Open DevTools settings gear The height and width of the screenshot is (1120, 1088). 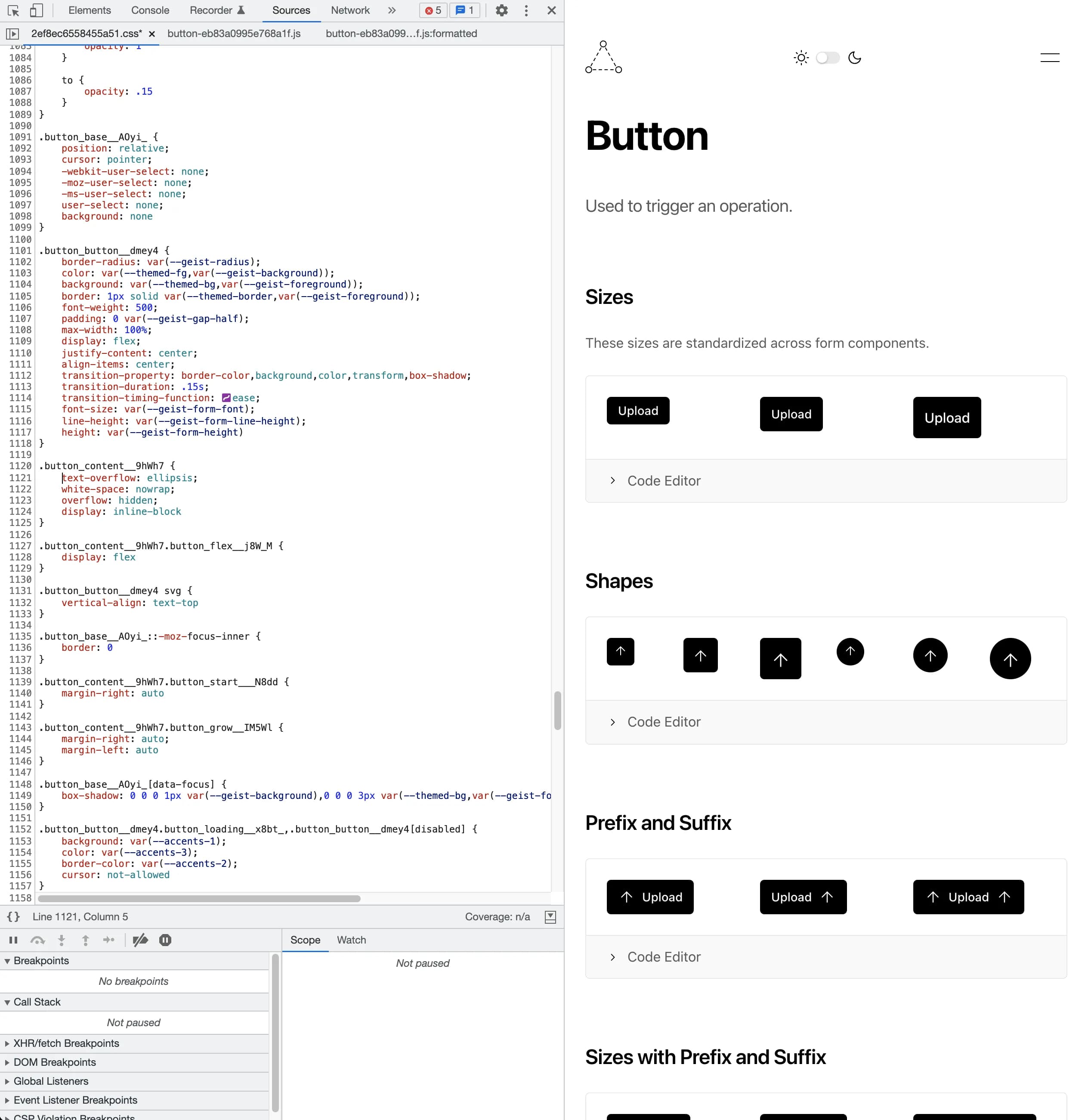pos(501,10)
